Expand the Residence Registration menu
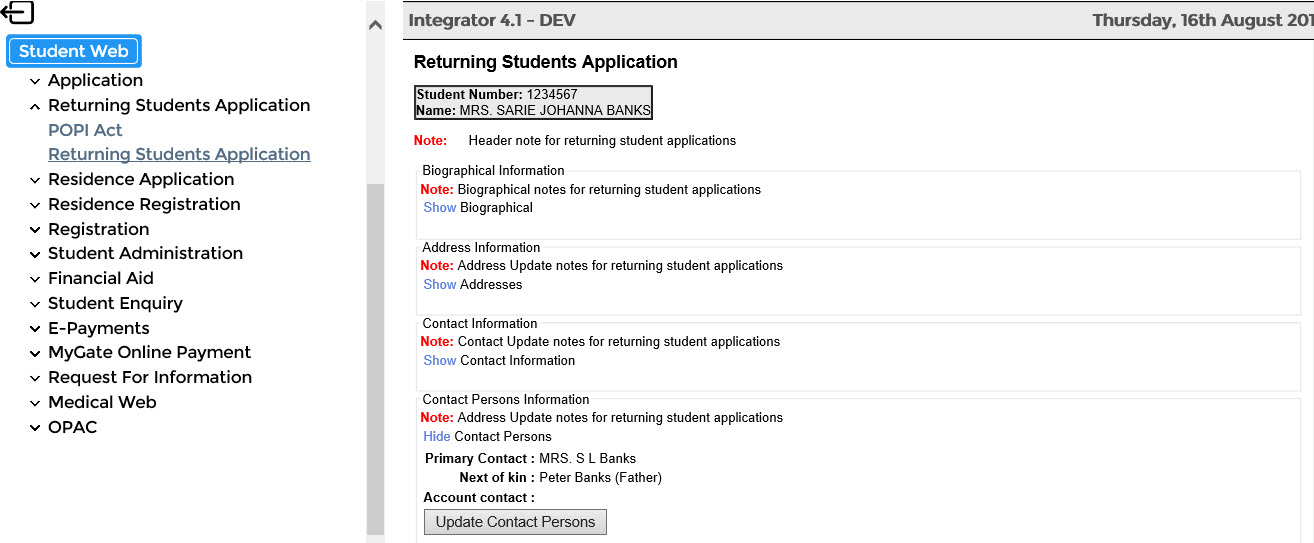Screen dimensions: 1314x543 click(144, 204)
